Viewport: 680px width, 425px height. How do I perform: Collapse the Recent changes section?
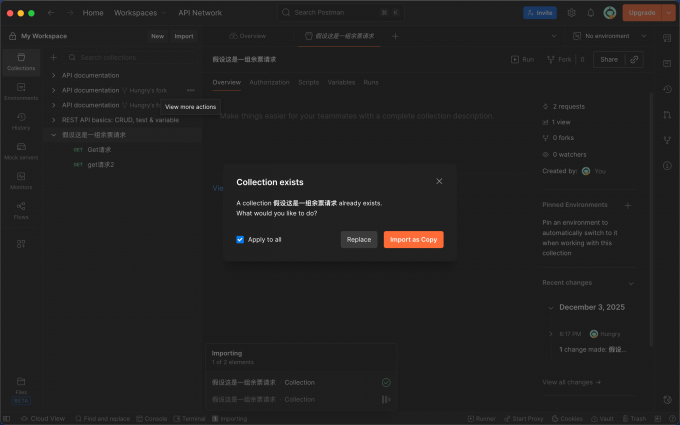[x=631, y=283]
